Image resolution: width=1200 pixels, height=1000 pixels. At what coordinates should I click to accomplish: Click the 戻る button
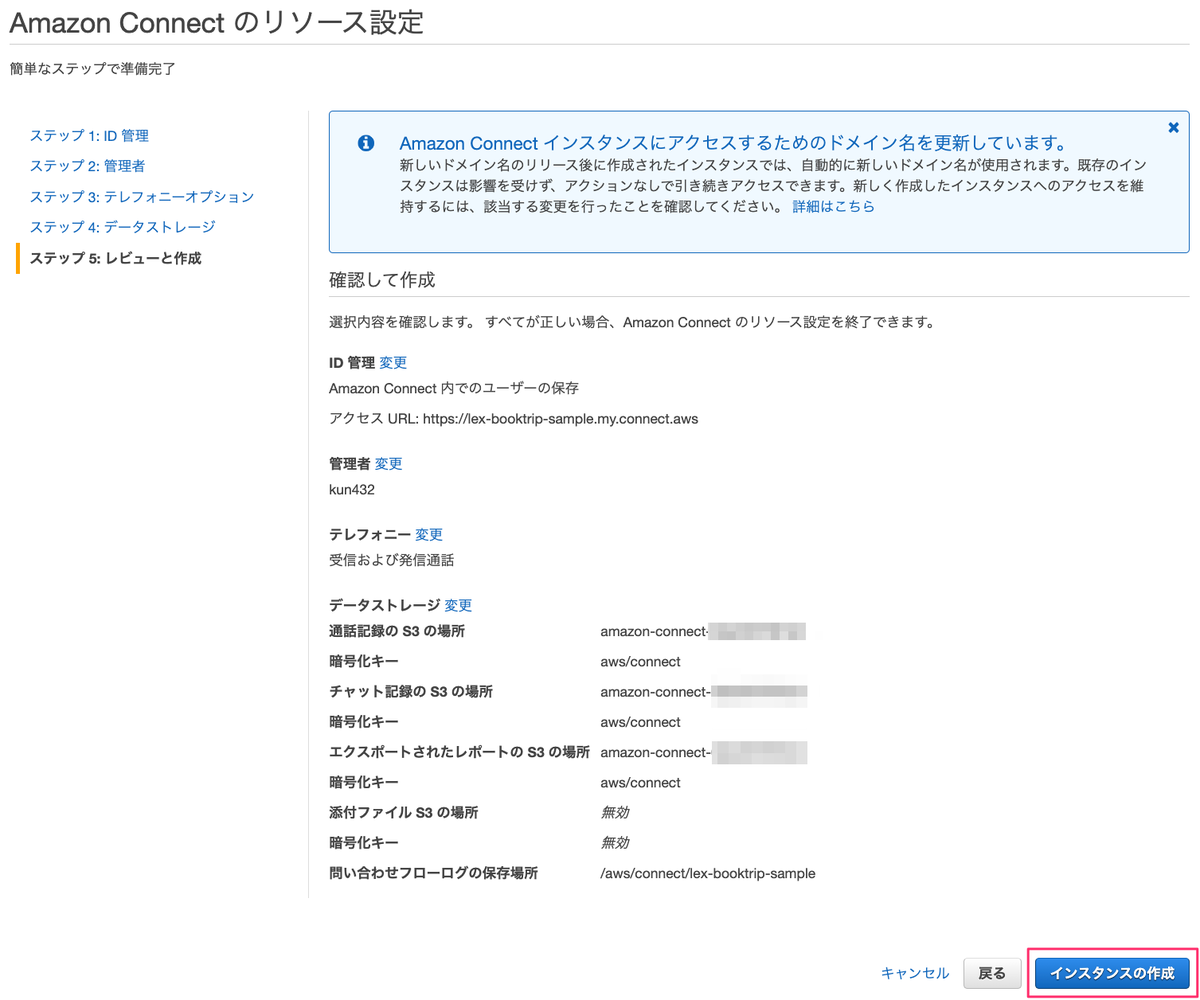click(x=992, y=973)
